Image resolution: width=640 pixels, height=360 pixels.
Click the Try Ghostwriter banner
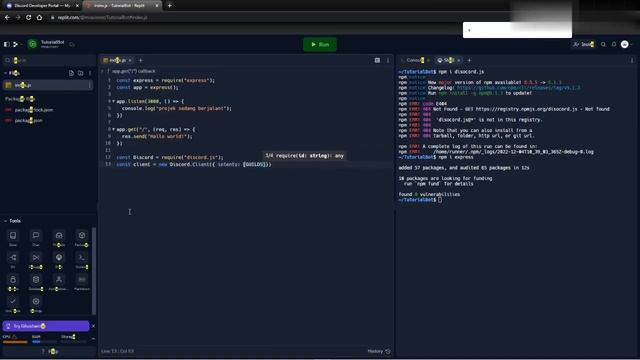tap(46, 326)
